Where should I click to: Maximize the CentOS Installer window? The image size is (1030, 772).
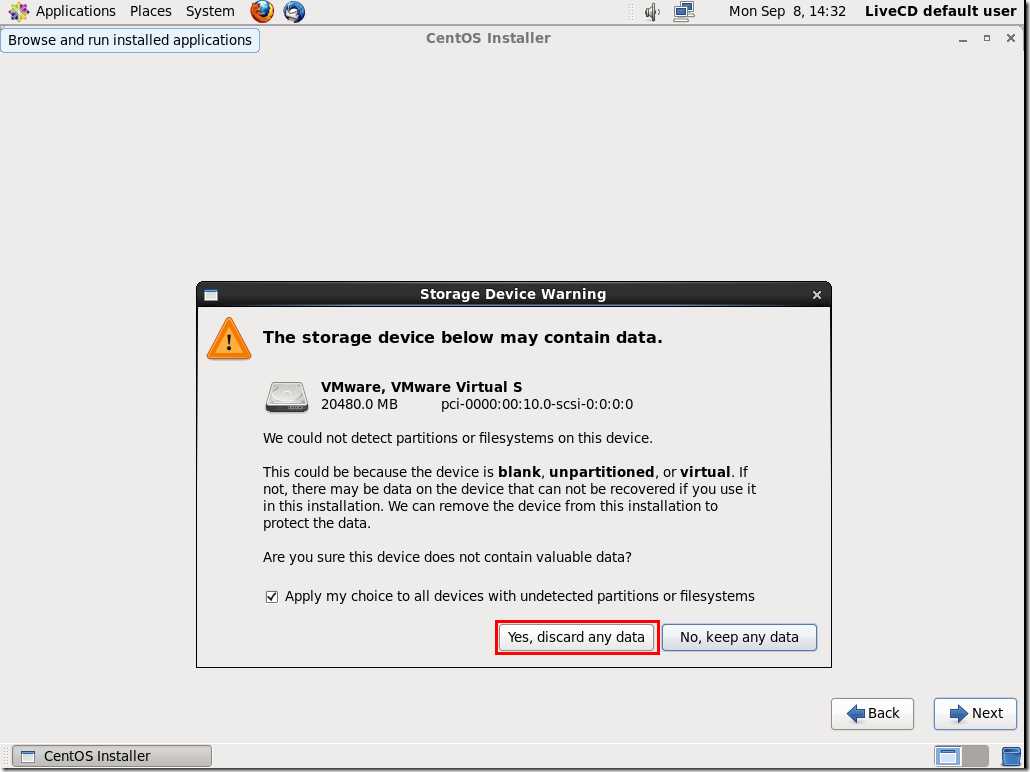pyautogui.click(x=987, y=39)
